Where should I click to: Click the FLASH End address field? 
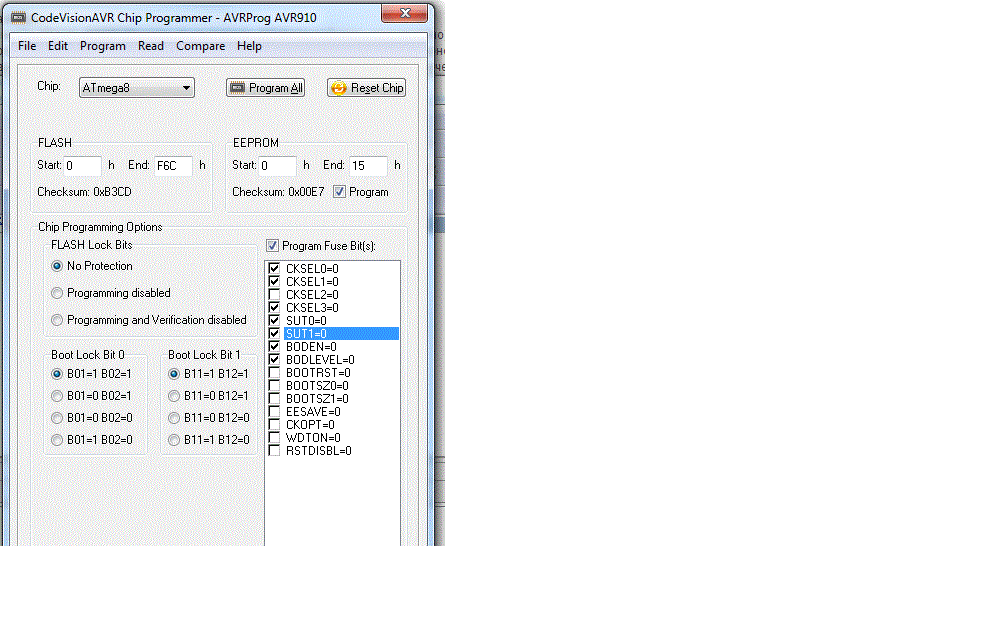[172, 166]
